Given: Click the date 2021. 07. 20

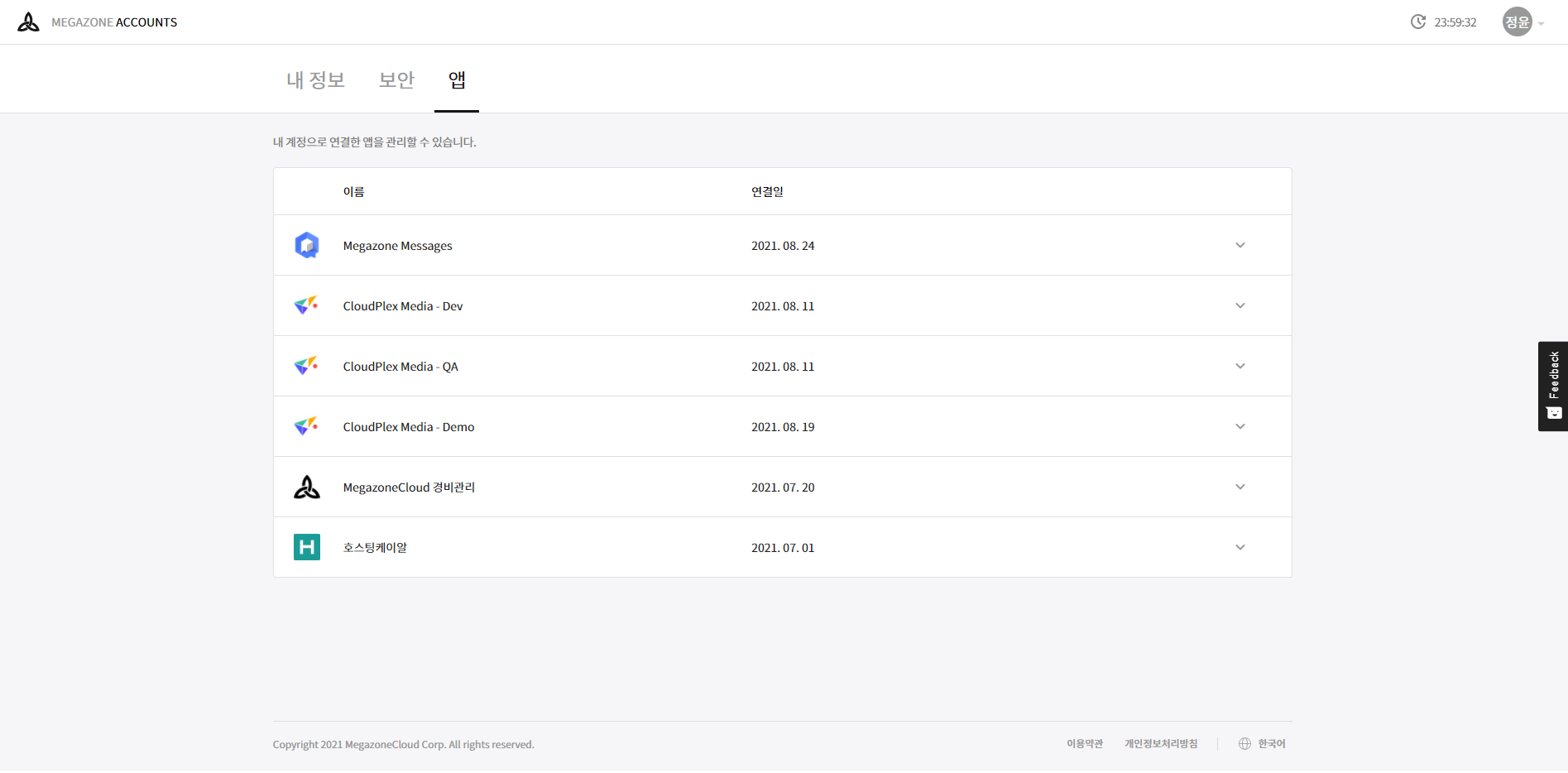Looking at the screenshot, I should pos(783,487).
